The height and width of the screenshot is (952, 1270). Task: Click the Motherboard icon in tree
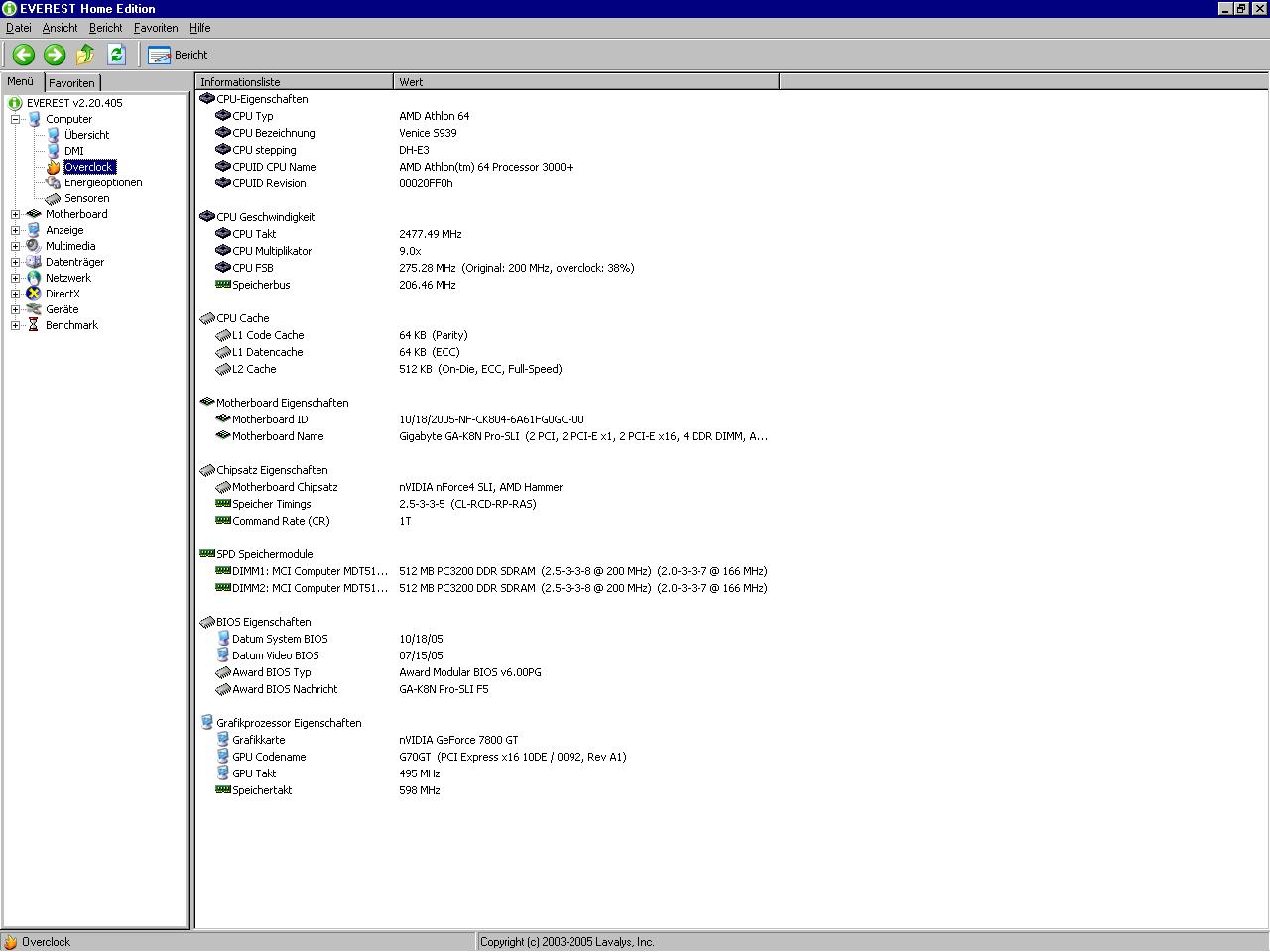[x=34, y=214]
